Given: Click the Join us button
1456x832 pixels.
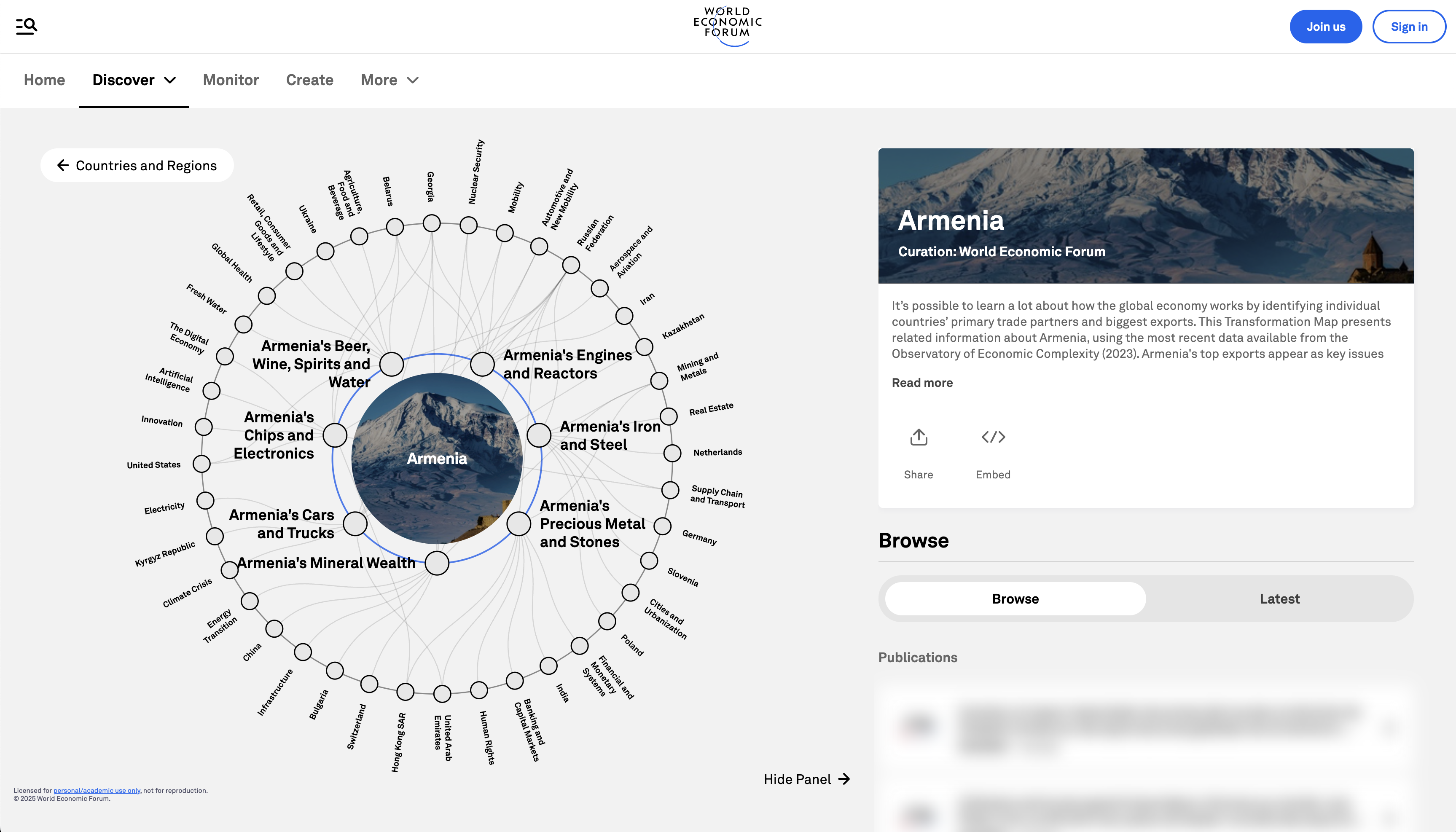Looking at the screenshot, I should pyautogui.click(x=1326, y=26).
